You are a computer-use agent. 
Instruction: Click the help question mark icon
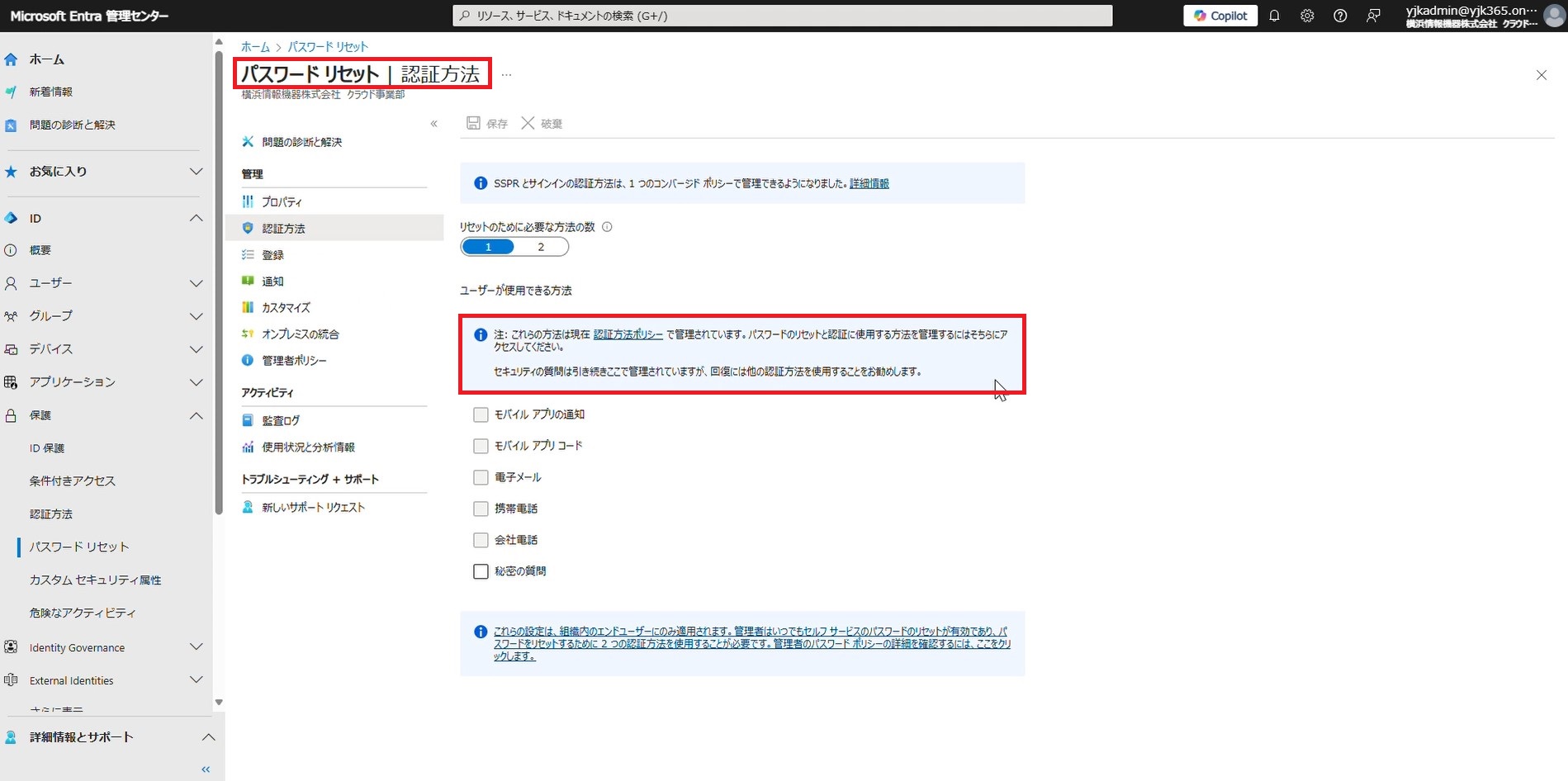coord(1340,16)
